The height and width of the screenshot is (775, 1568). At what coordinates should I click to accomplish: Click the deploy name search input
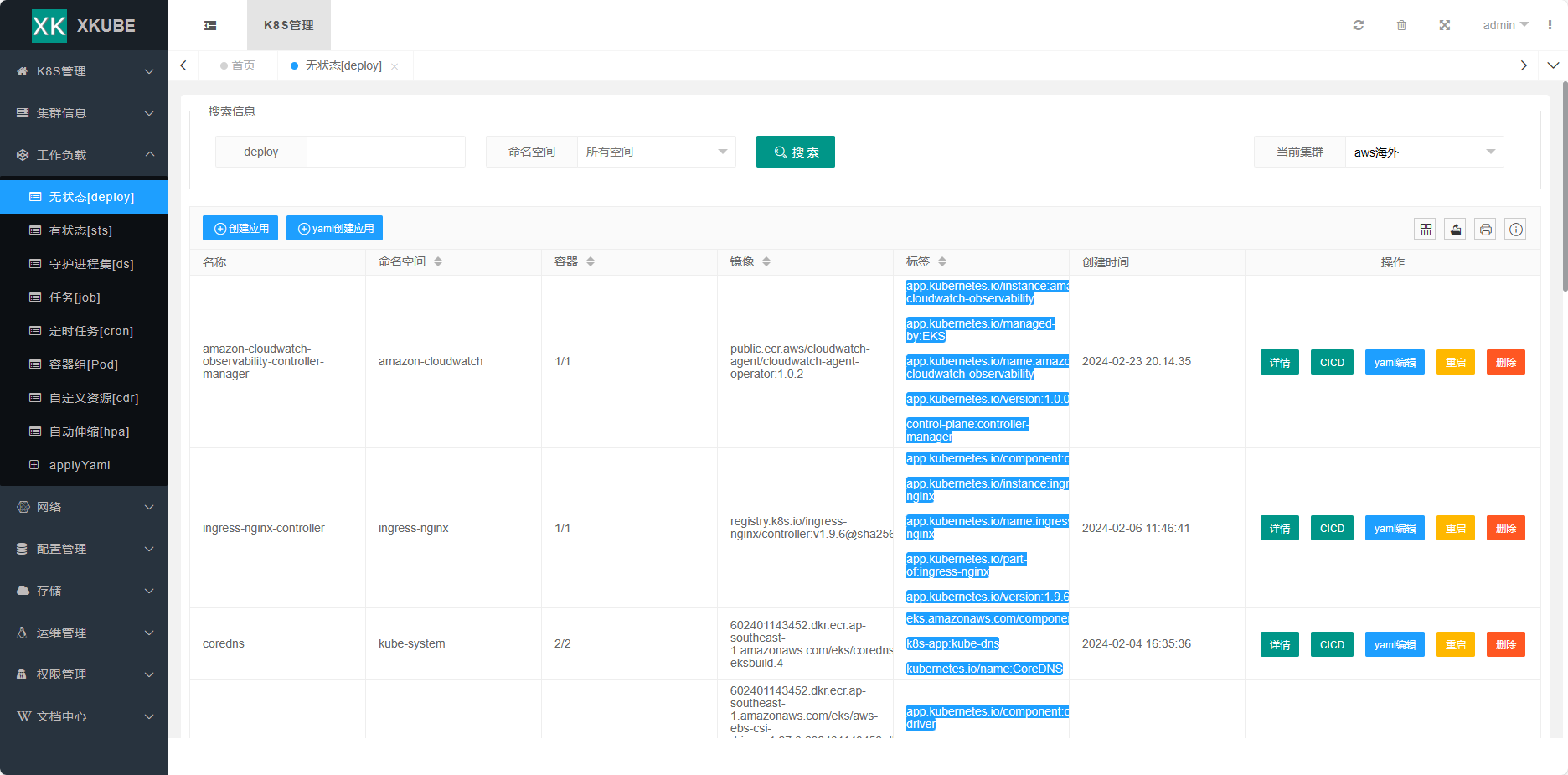[x=386, y=152]
